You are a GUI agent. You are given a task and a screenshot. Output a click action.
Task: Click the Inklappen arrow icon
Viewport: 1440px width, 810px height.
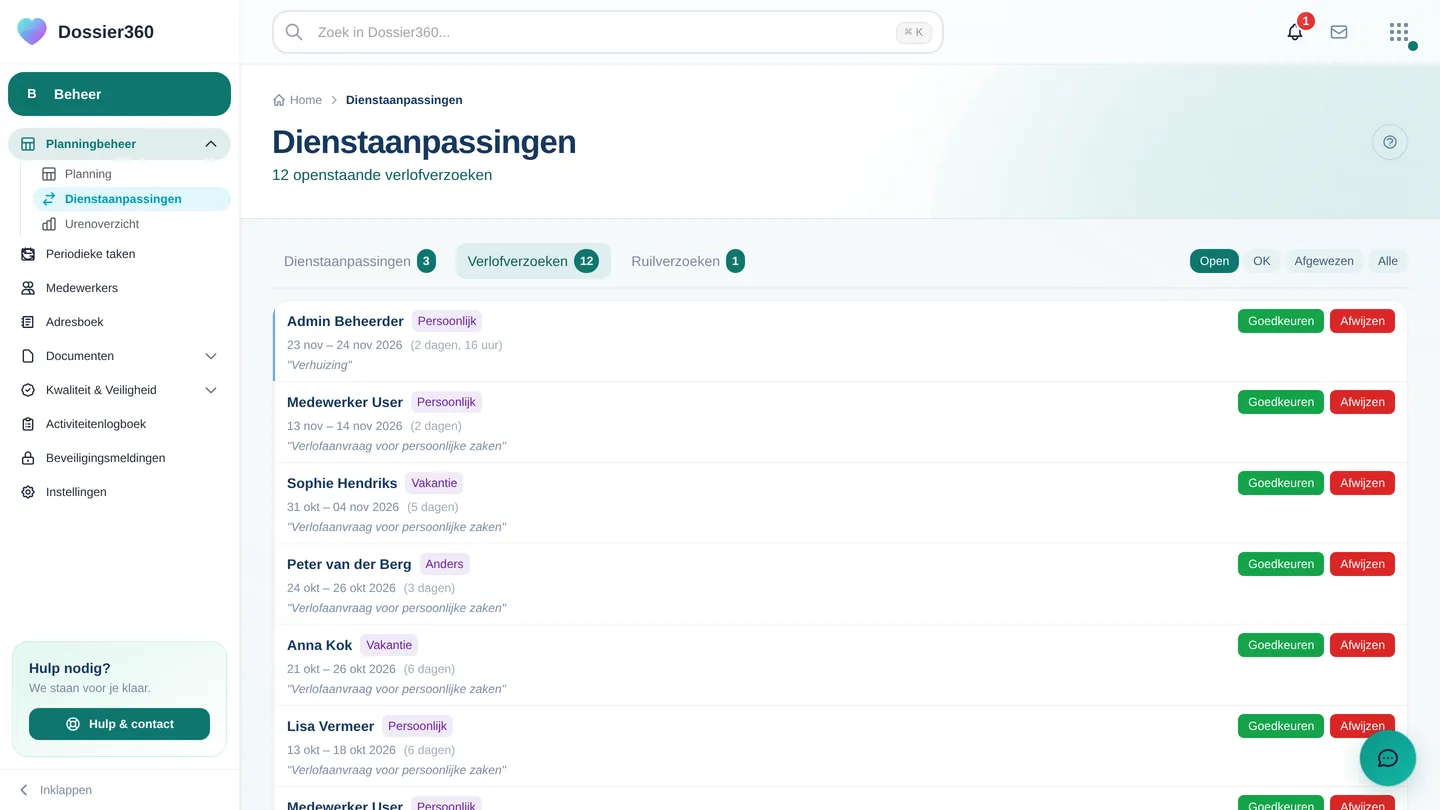24,790
